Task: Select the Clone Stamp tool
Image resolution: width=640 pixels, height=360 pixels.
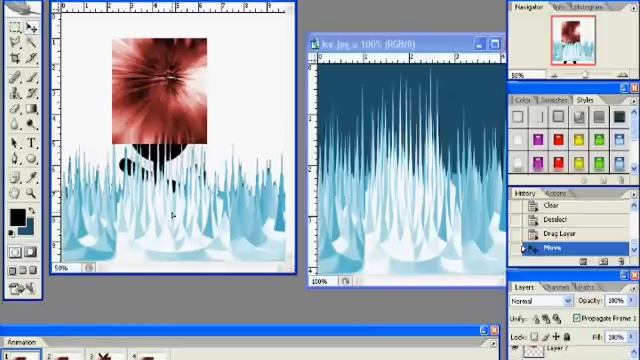Action: point(15,93)
